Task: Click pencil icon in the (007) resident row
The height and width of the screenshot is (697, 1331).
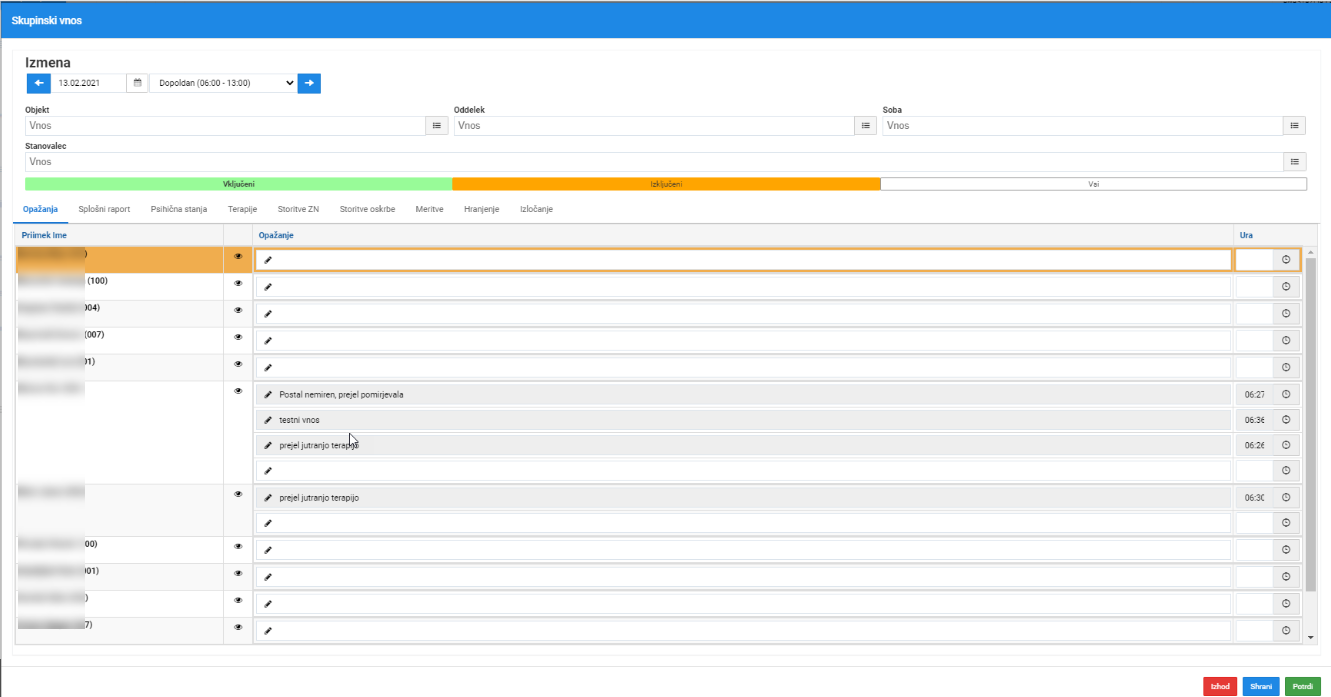Action: [x=268, y=341]
